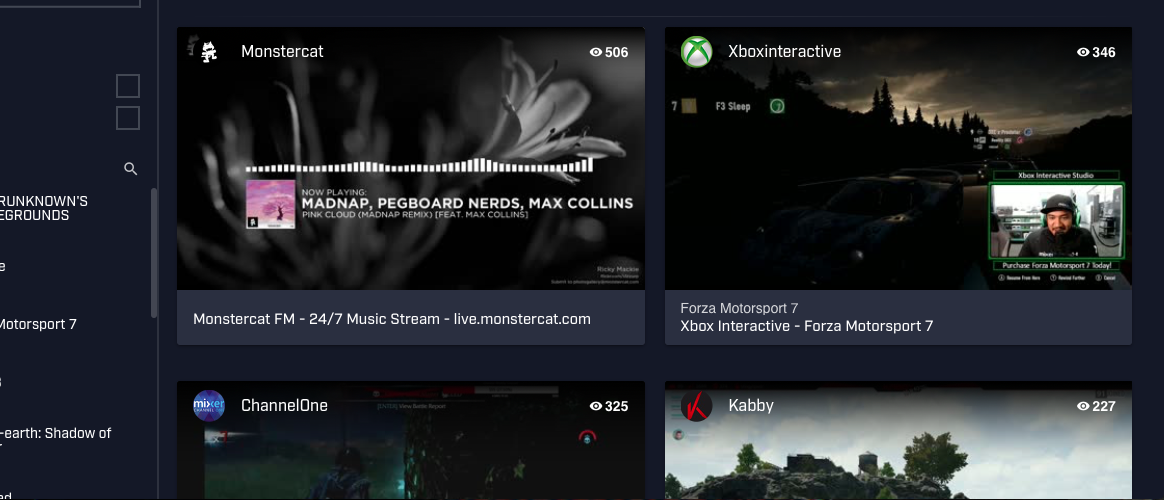Click the Xbox logo avatar on Xboxinteractive
The image size is (1164, 500).
pyautogui.click(x=696, y=51)
